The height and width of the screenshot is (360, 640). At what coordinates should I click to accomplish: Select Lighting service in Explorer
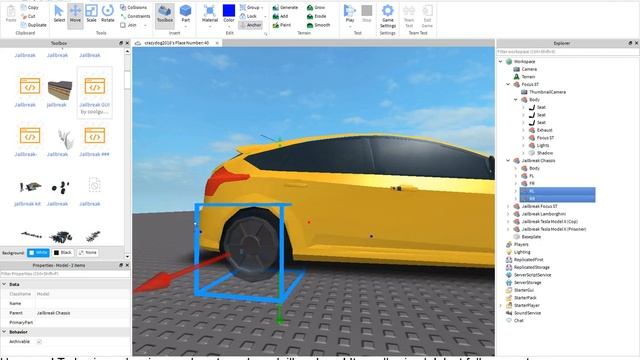coord(522,252)
